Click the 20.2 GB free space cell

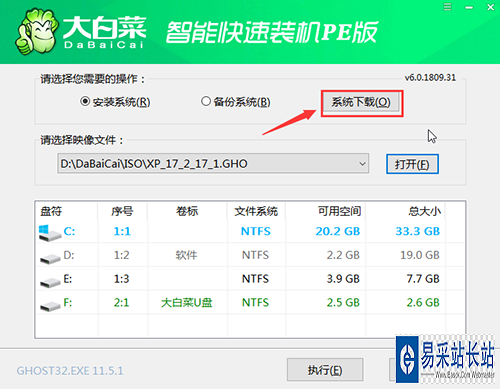[338, 231]
